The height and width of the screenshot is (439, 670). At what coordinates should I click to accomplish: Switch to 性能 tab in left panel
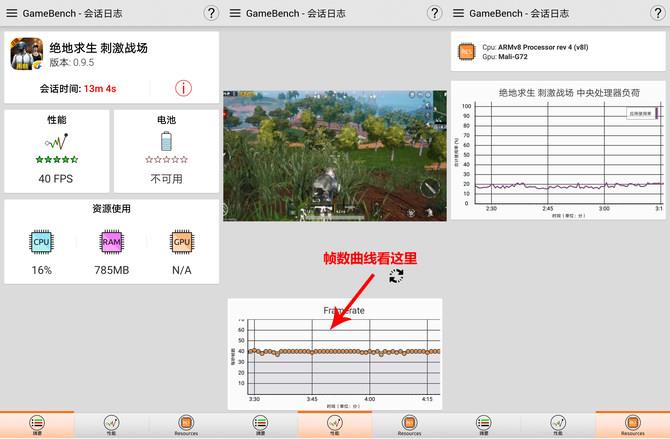click(111, 425)
